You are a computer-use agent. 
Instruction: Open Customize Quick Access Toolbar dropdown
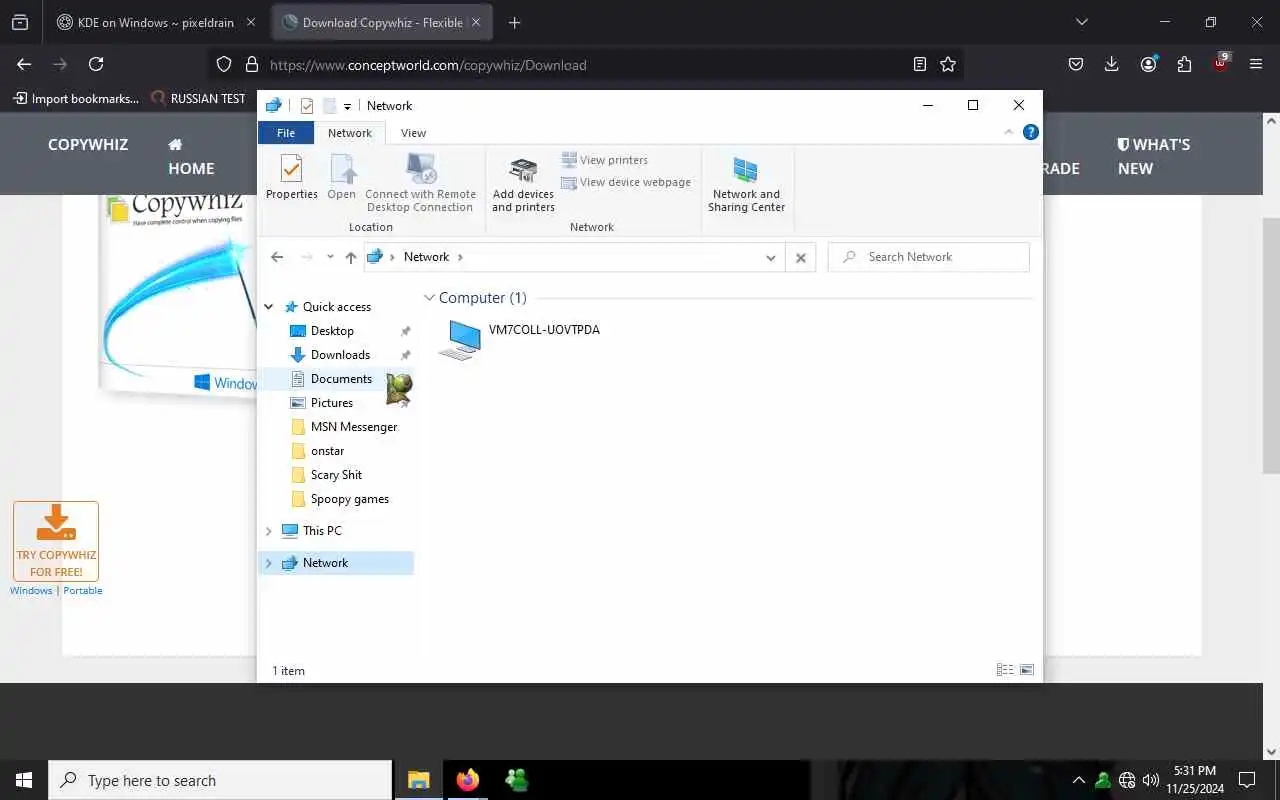tap(347, 106)
